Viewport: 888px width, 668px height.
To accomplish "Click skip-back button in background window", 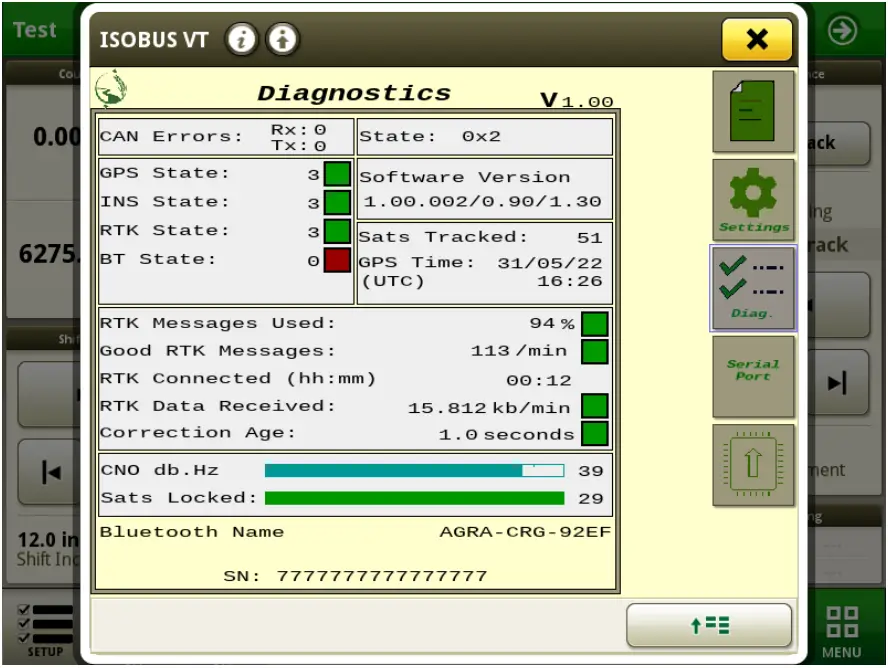I will (x=51, y=472).
